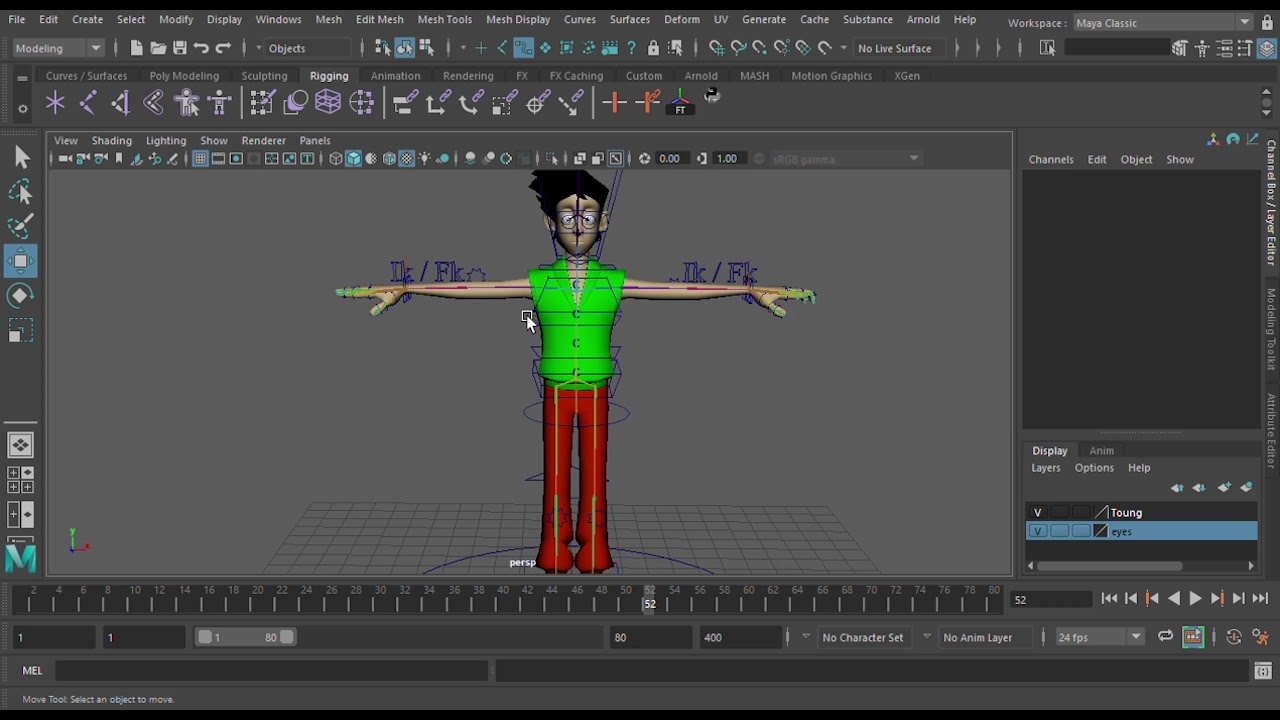Activate the Paint Selection tool
The image size is (1280, 720).
21,227
